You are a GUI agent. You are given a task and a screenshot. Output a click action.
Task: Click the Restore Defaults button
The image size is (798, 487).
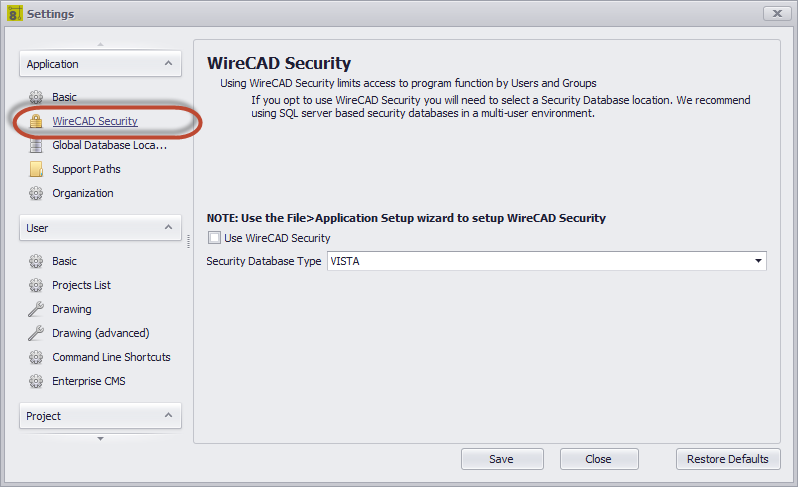tap(728, 459)
